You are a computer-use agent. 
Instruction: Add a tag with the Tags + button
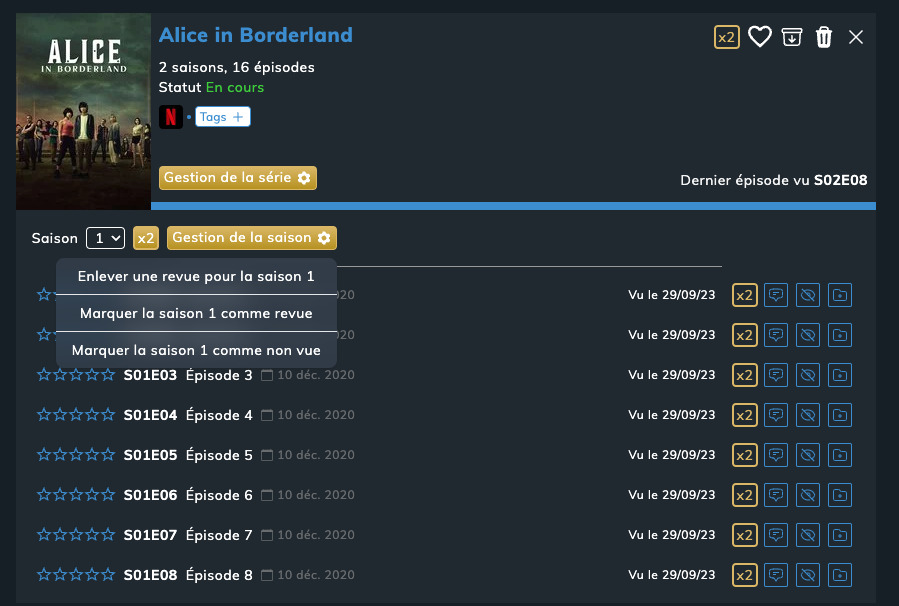(x=222, y=117)
